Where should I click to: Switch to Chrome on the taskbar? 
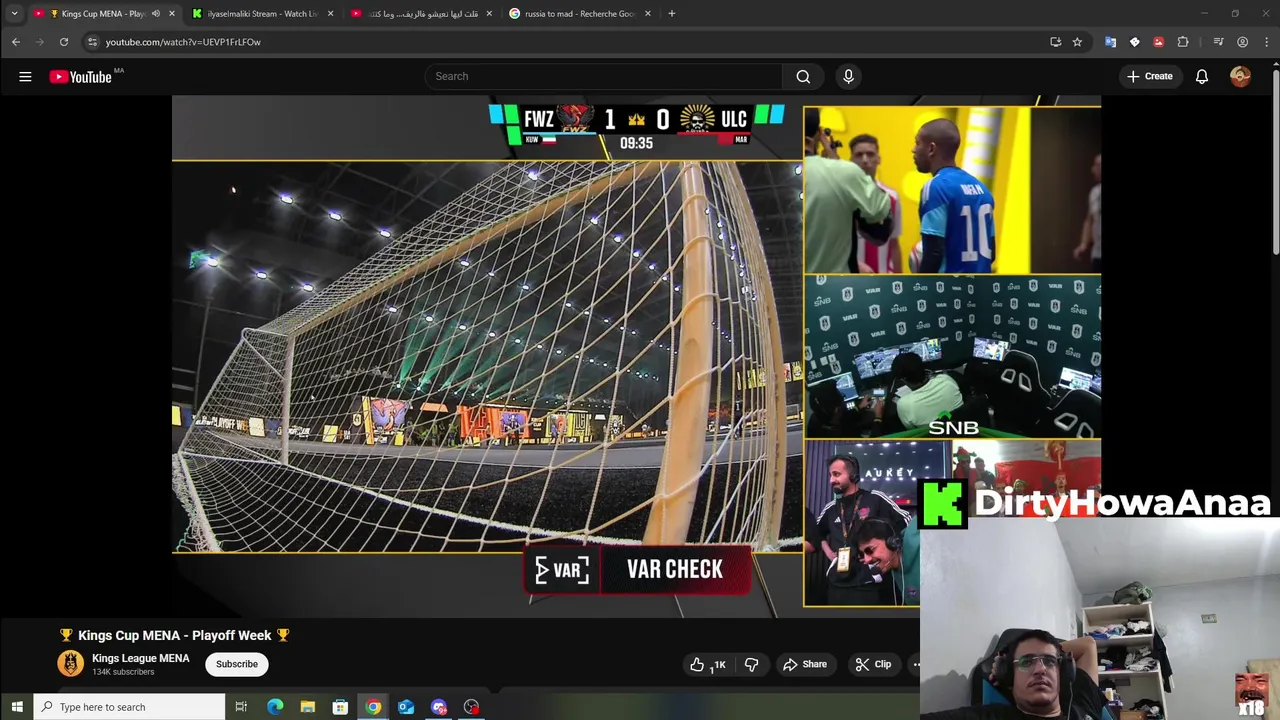[373, 707]
